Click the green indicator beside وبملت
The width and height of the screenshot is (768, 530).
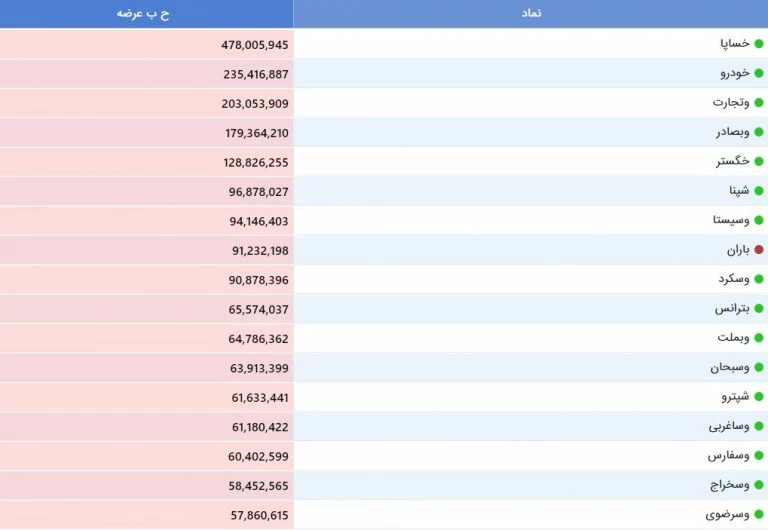(x=759, y=338)
